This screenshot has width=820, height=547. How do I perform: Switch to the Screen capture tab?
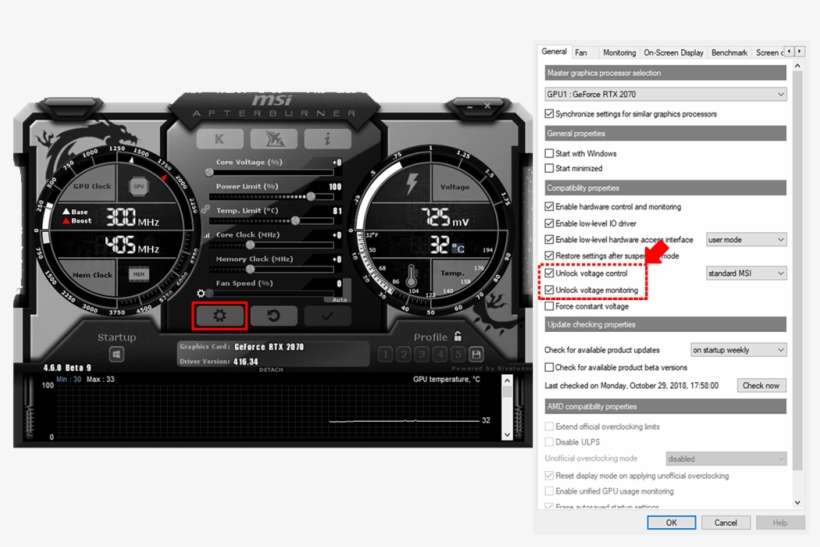click(769, 52)
